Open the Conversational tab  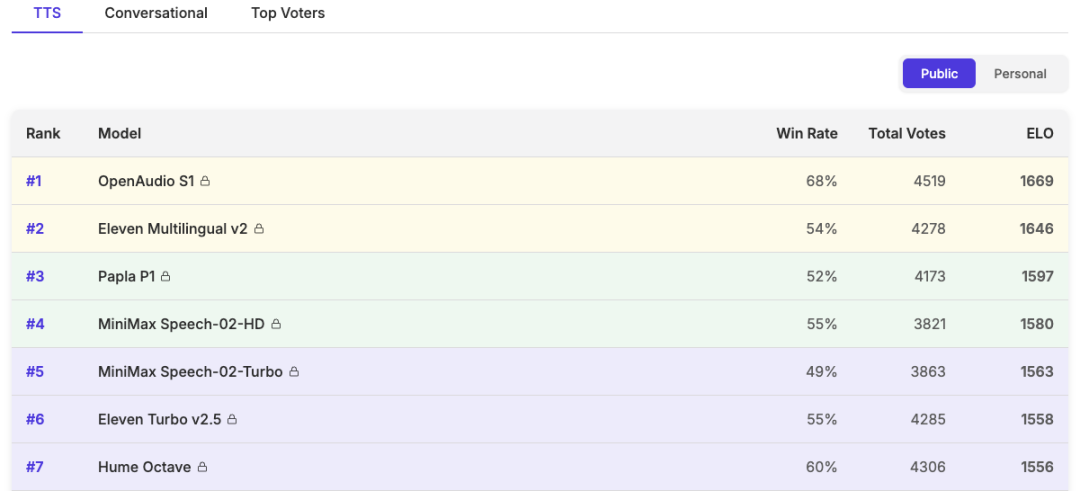pos(156,13)
